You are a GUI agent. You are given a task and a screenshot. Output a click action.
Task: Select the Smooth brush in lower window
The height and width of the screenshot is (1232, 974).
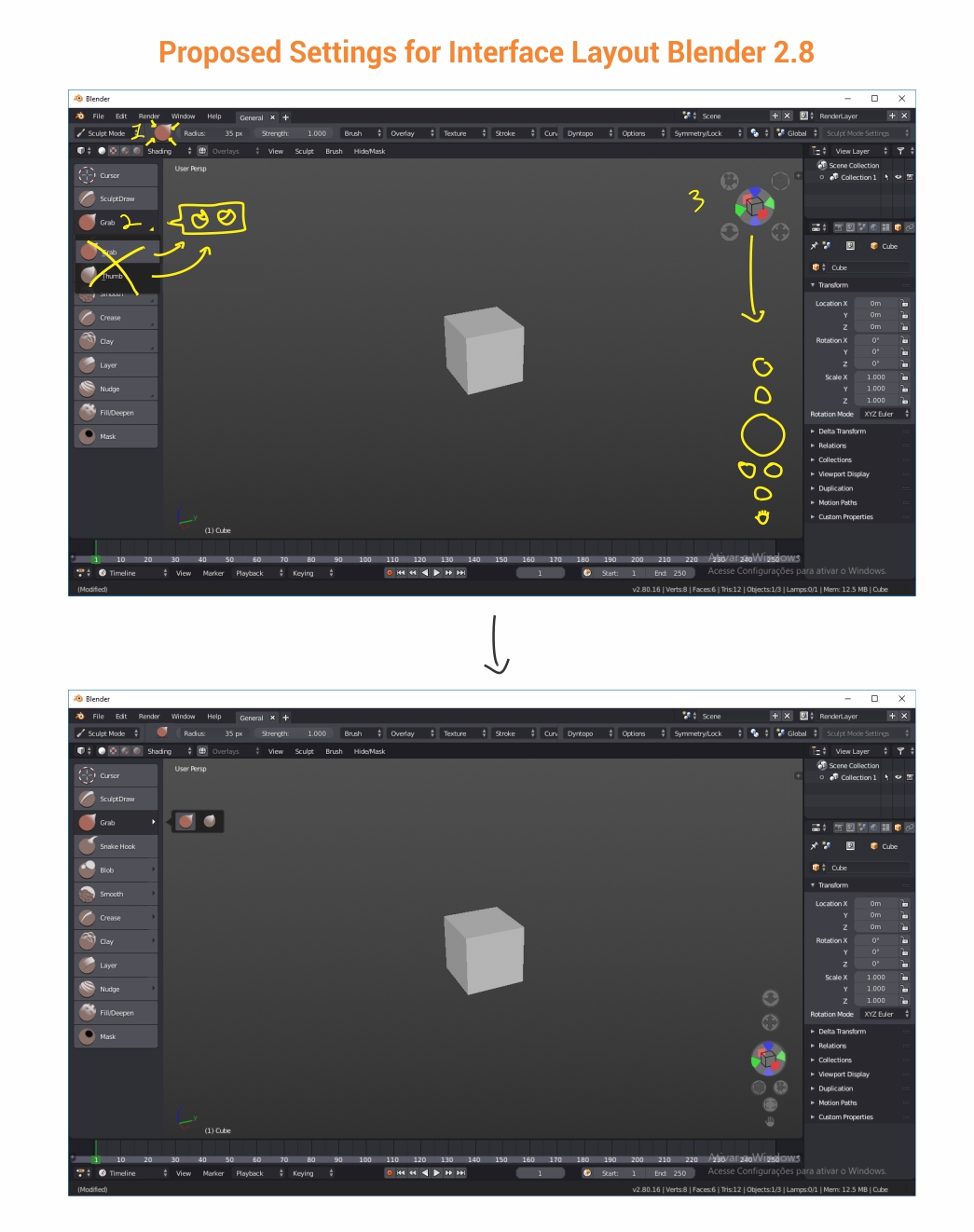116,894
